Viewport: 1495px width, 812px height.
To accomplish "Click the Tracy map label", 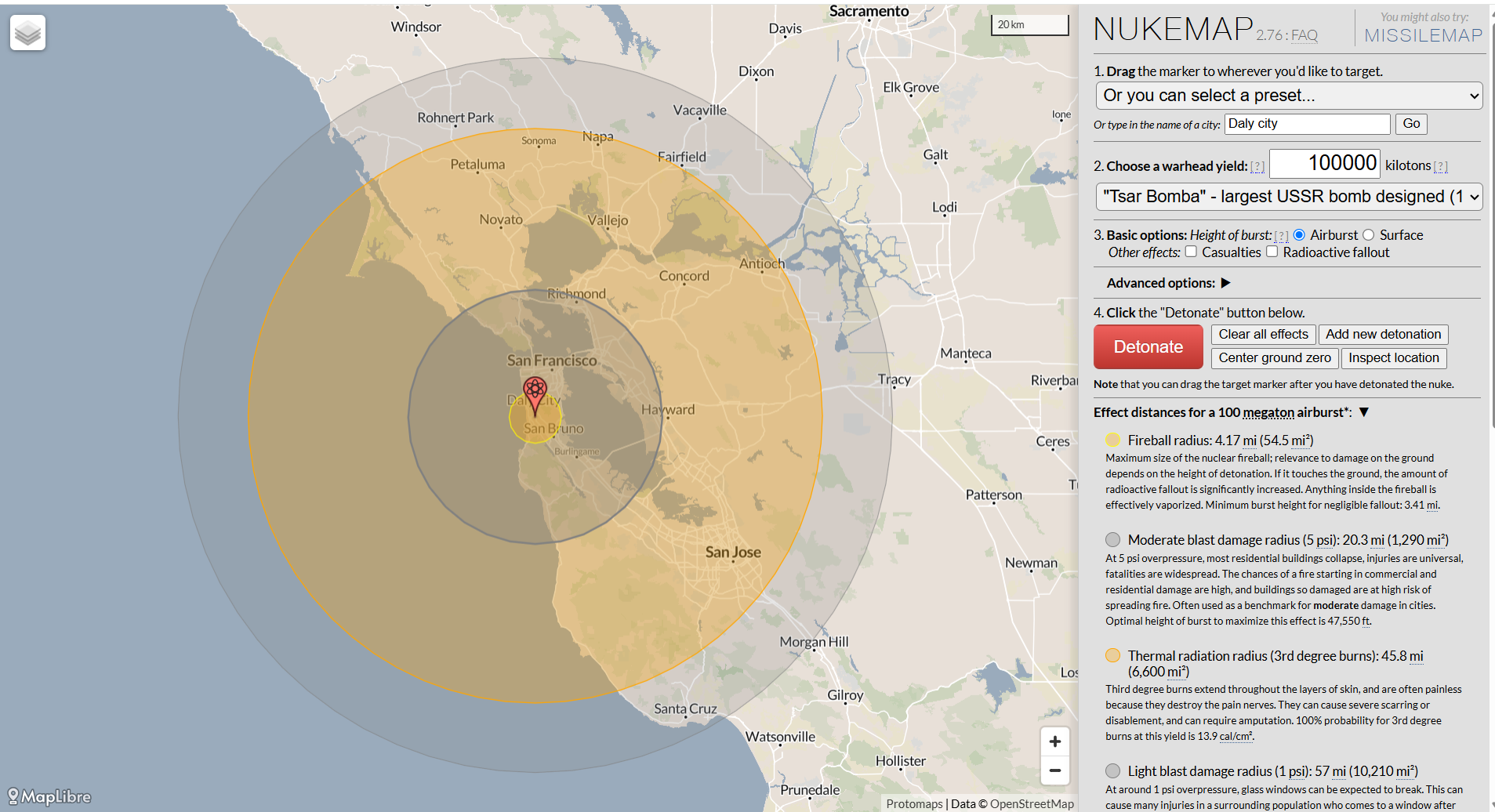I will tap(894, 379).
